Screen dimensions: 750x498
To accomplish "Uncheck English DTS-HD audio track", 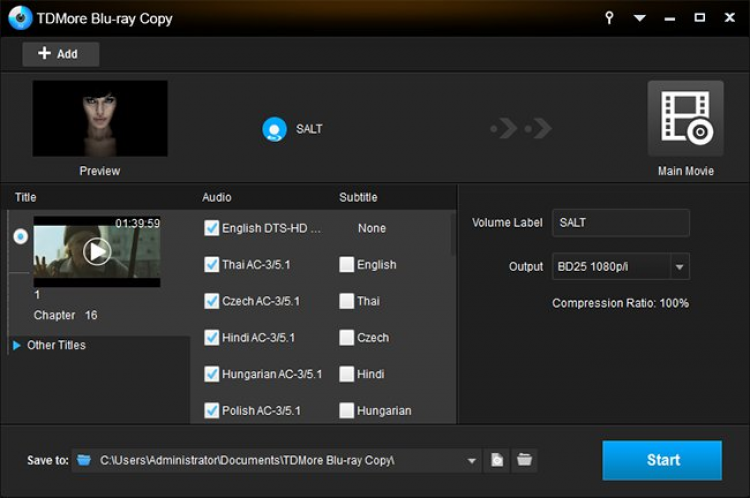I will (211, 228).
